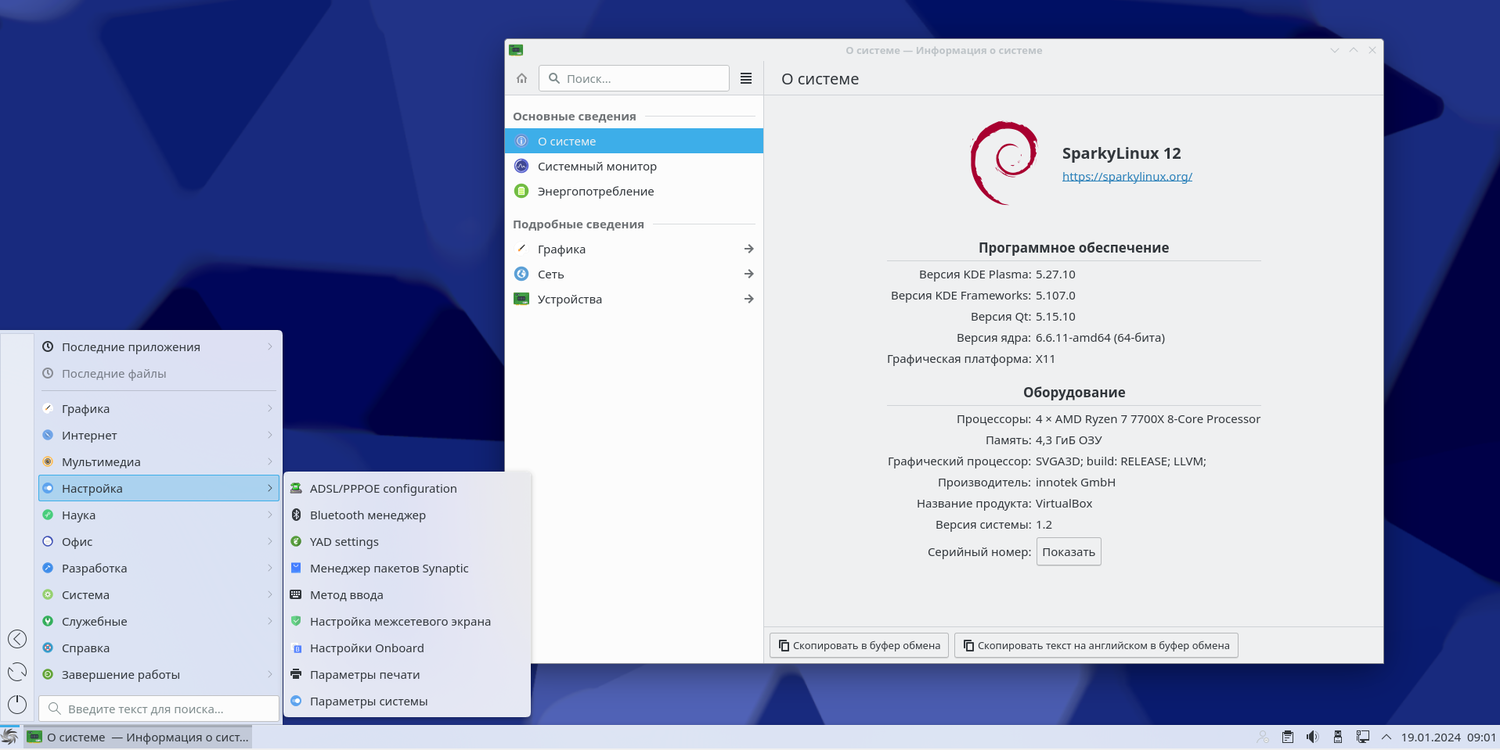
Task: Click the ADSL/PPPOE configuration icon
Action: tap(296, 488)
